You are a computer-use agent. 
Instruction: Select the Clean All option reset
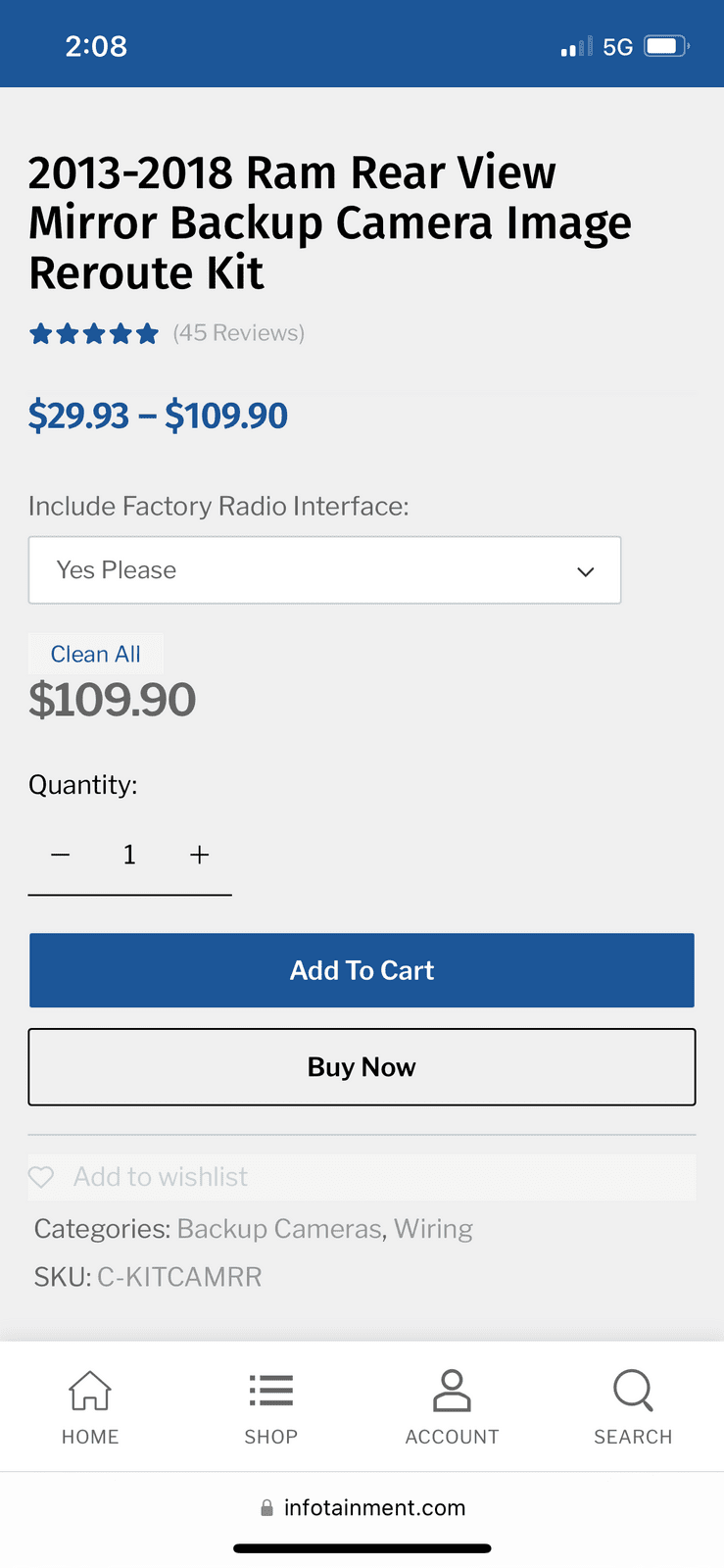(x=96, y=654)
